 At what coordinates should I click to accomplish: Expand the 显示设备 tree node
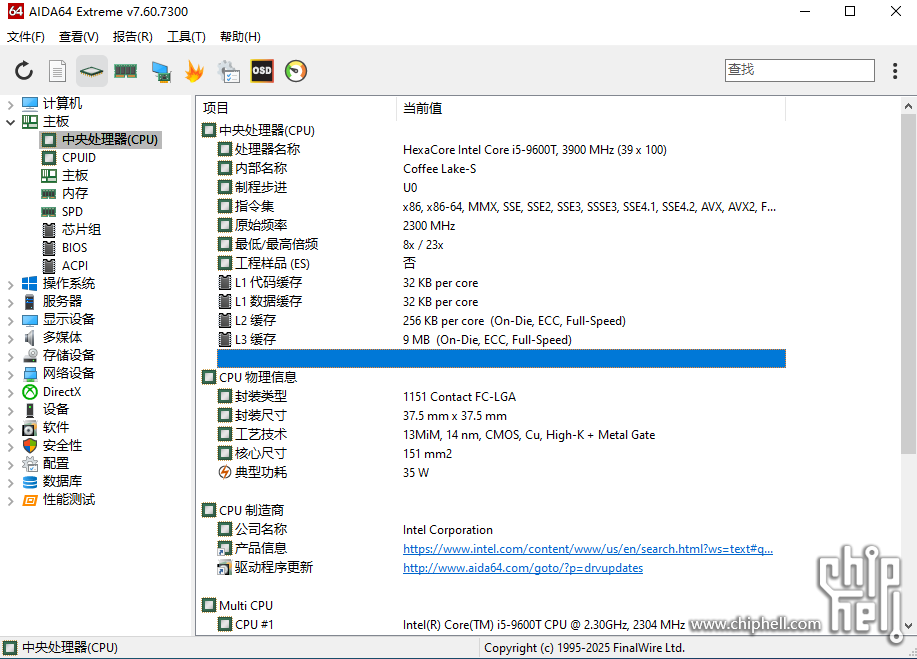click(x=11, y=321)
